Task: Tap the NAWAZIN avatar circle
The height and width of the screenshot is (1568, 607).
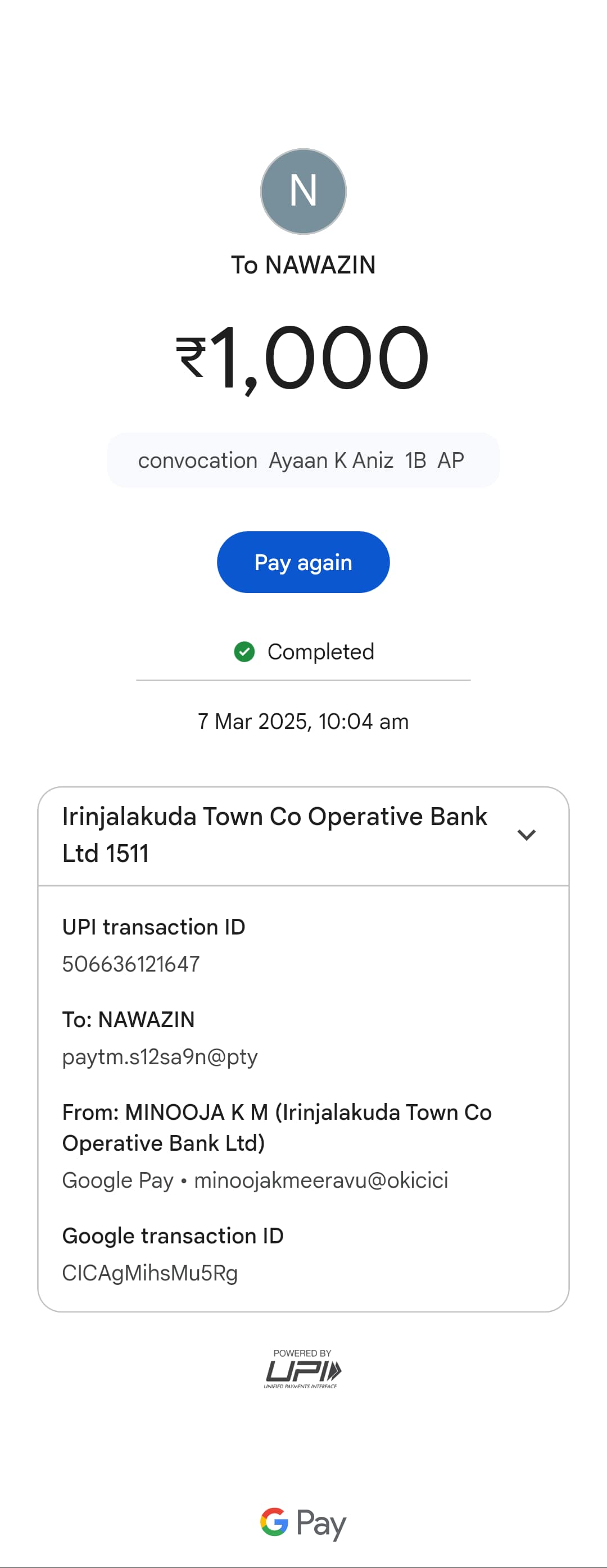Action: pyautogui.click(x=303, y=191)
